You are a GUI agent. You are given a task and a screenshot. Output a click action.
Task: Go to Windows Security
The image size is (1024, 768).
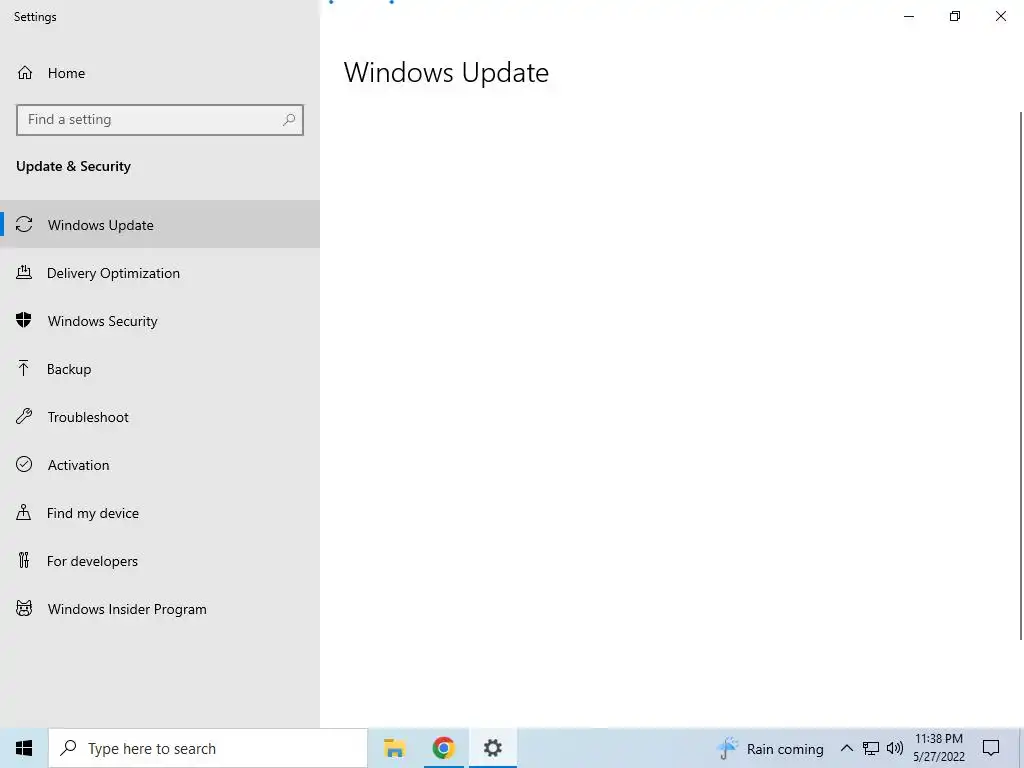pos(160,321)
